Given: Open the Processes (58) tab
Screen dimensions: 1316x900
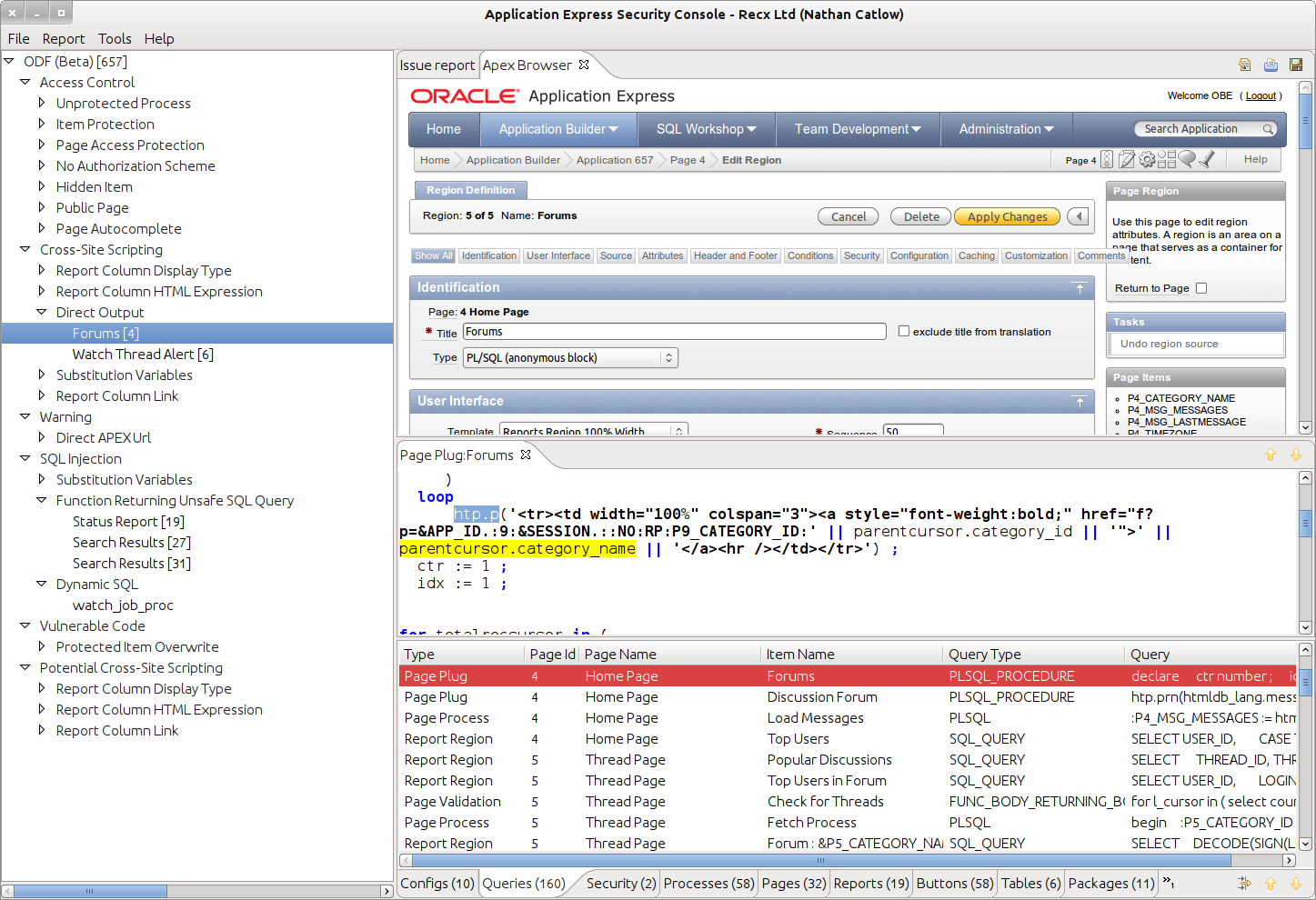Looking at the screenshot, I should pos(709,883).
